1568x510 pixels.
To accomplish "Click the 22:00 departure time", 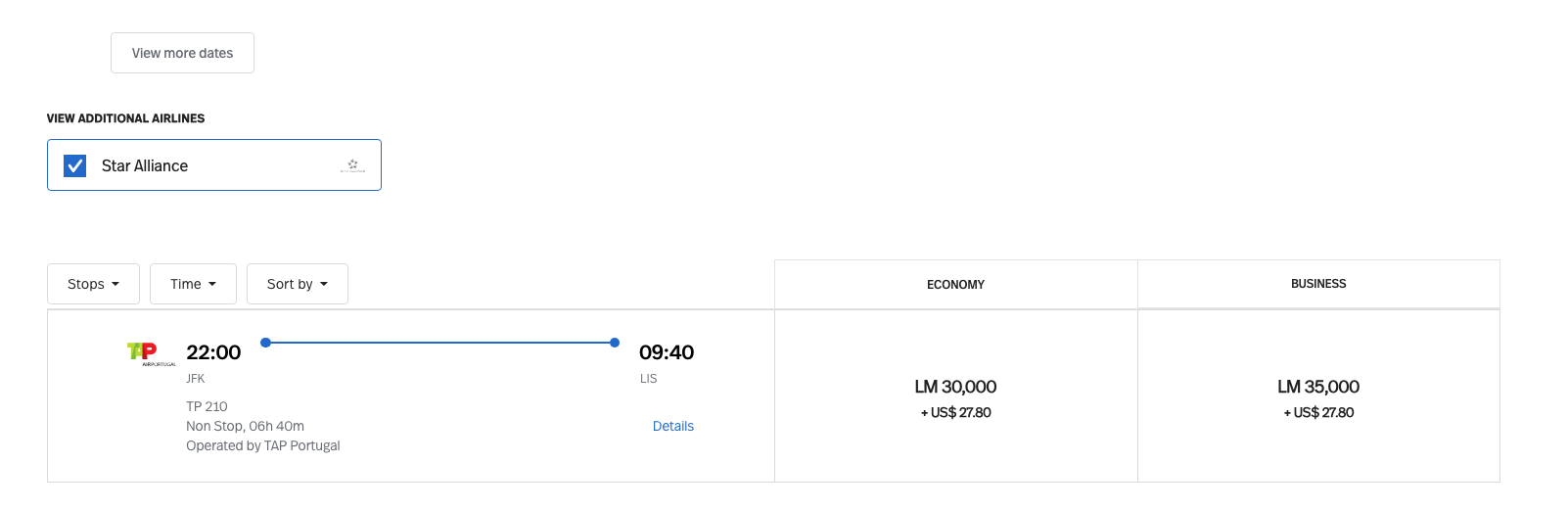I will 213,352.
